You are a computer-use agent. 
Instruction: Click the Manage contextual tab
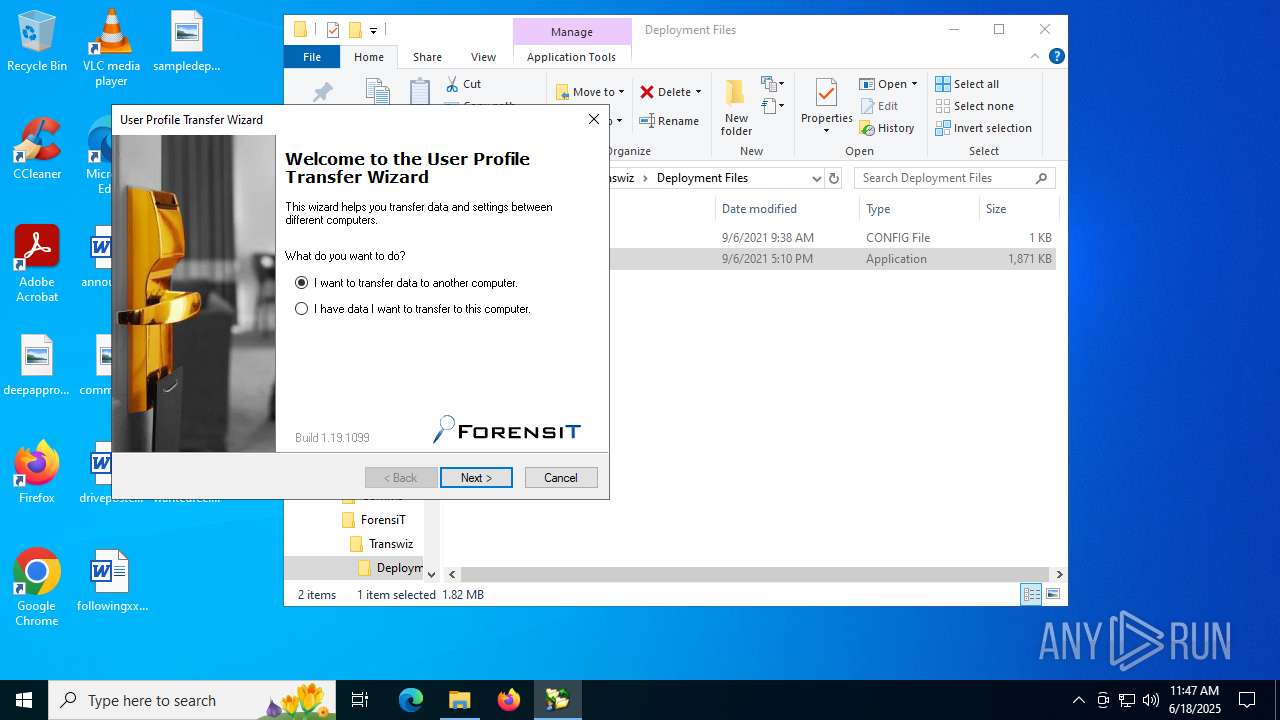(572, 32)
